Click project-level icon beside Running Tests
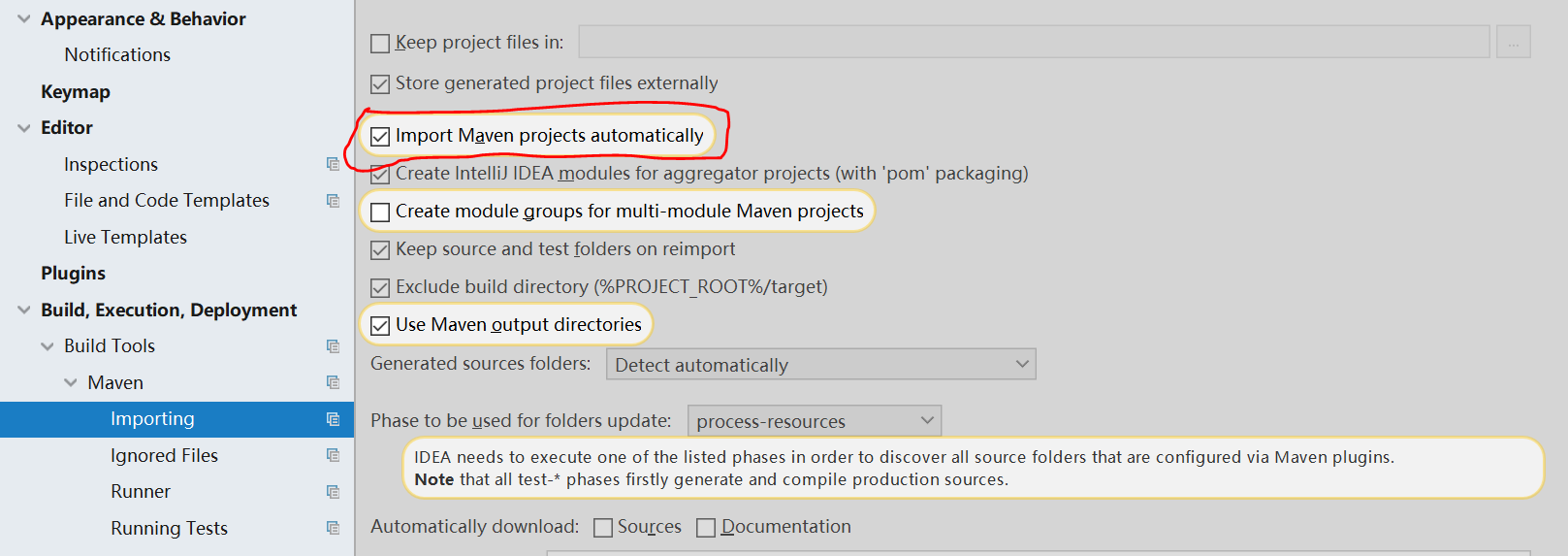The width and height of the screenshot is (1568, 556). tap(333, 528)
